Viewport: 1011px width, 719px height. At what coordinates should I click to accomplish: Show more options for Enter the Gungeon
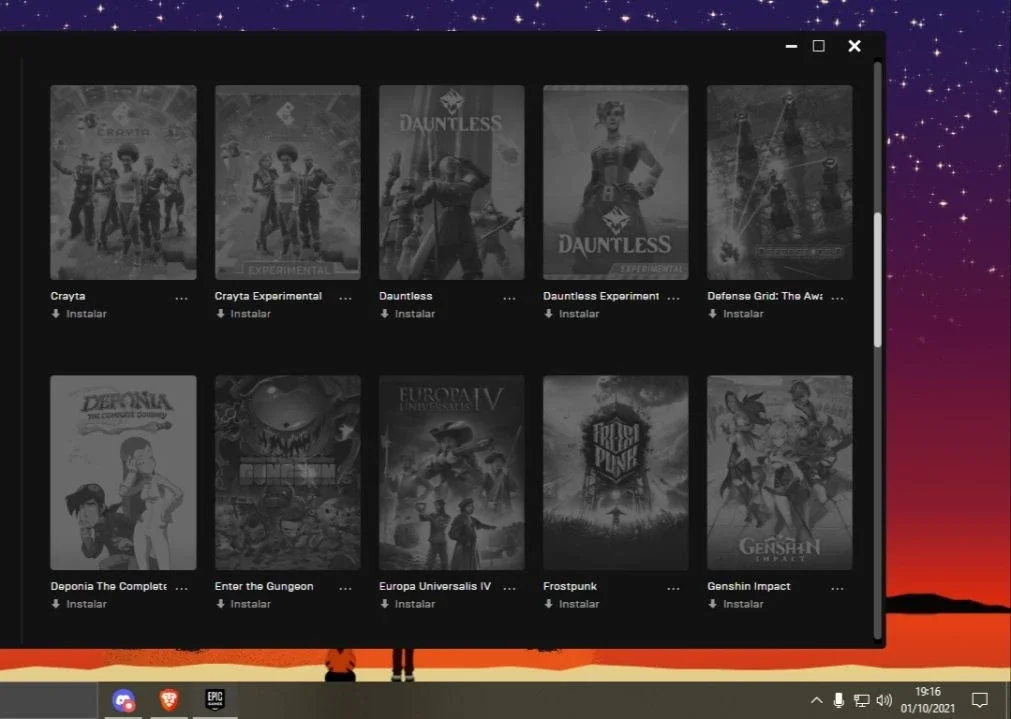(x=346, y=588)
